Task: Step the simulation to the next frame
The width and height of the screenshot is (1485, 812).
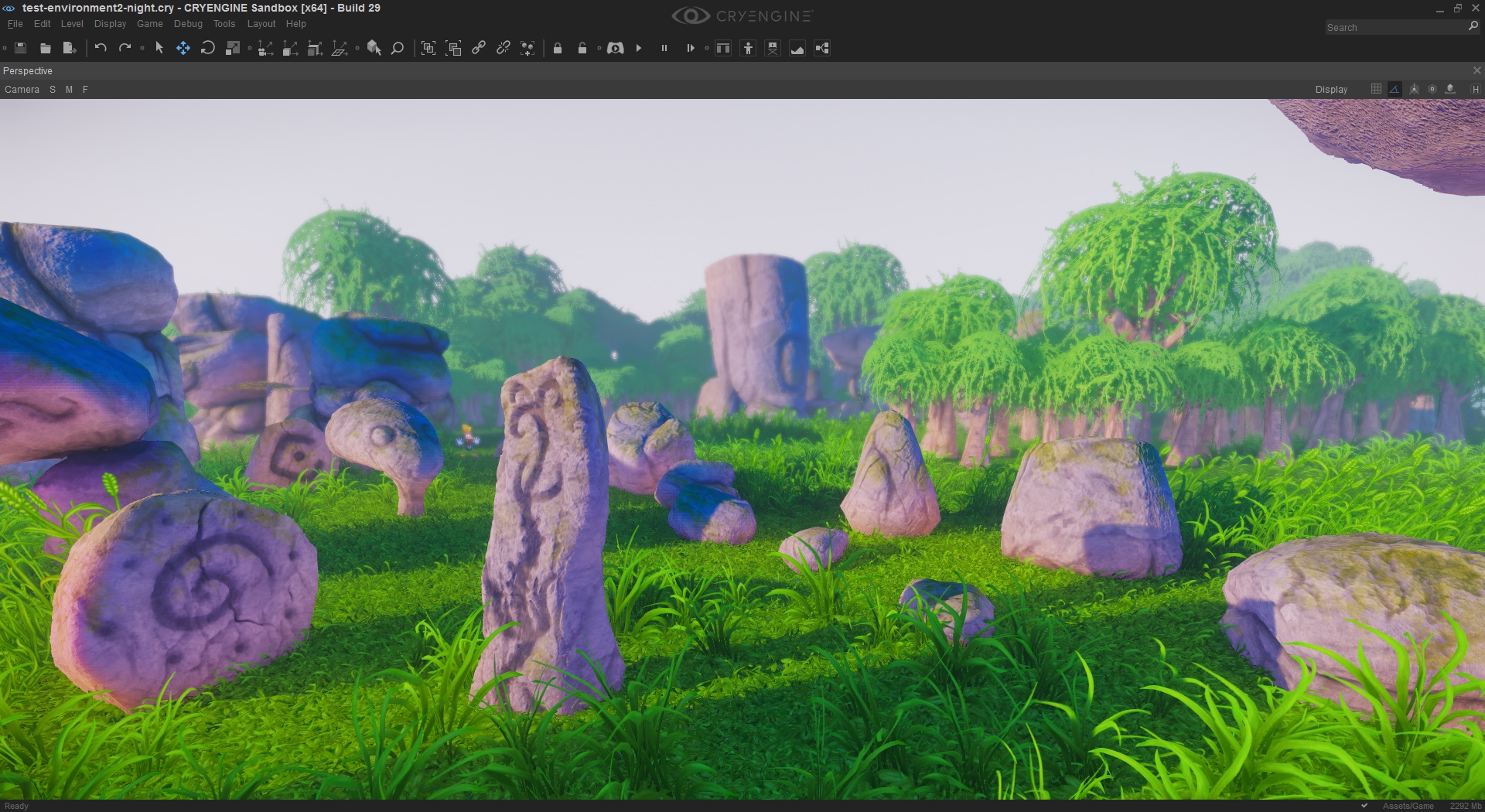Action: click(690, 48)
